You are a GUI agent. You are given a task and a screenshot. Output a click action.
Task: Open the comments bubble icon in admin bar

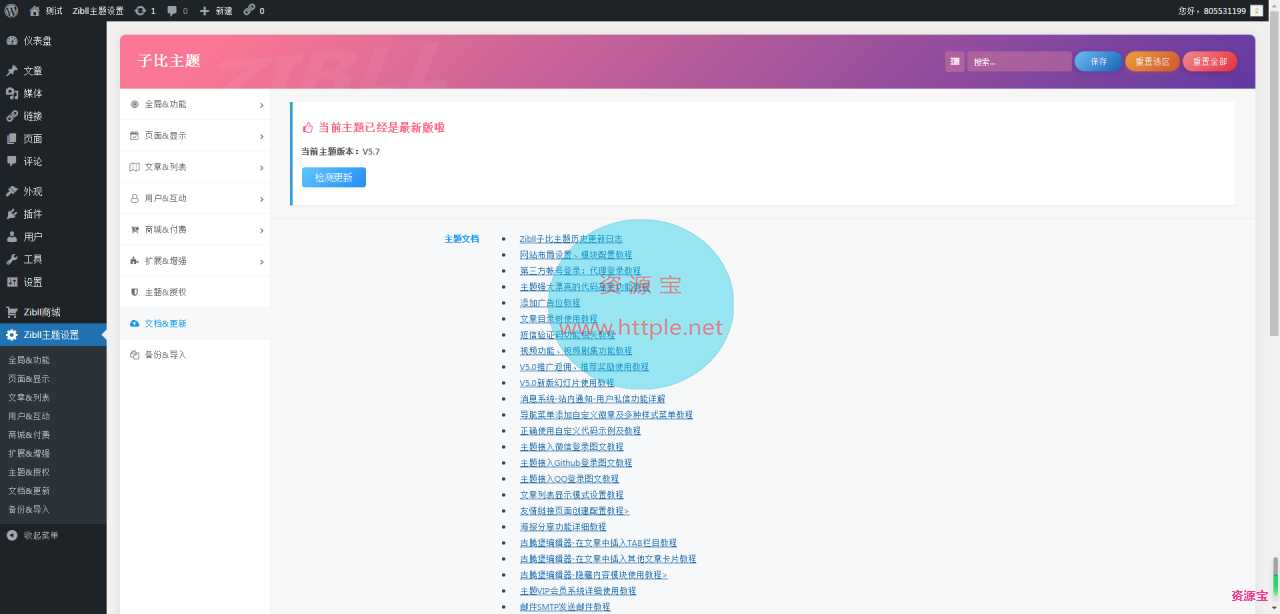pyautogui.click(x=177, y=10)
